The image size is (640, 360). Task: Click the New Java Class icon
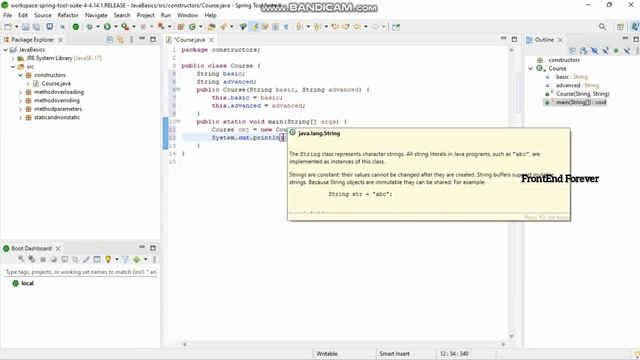click(192, 27)
